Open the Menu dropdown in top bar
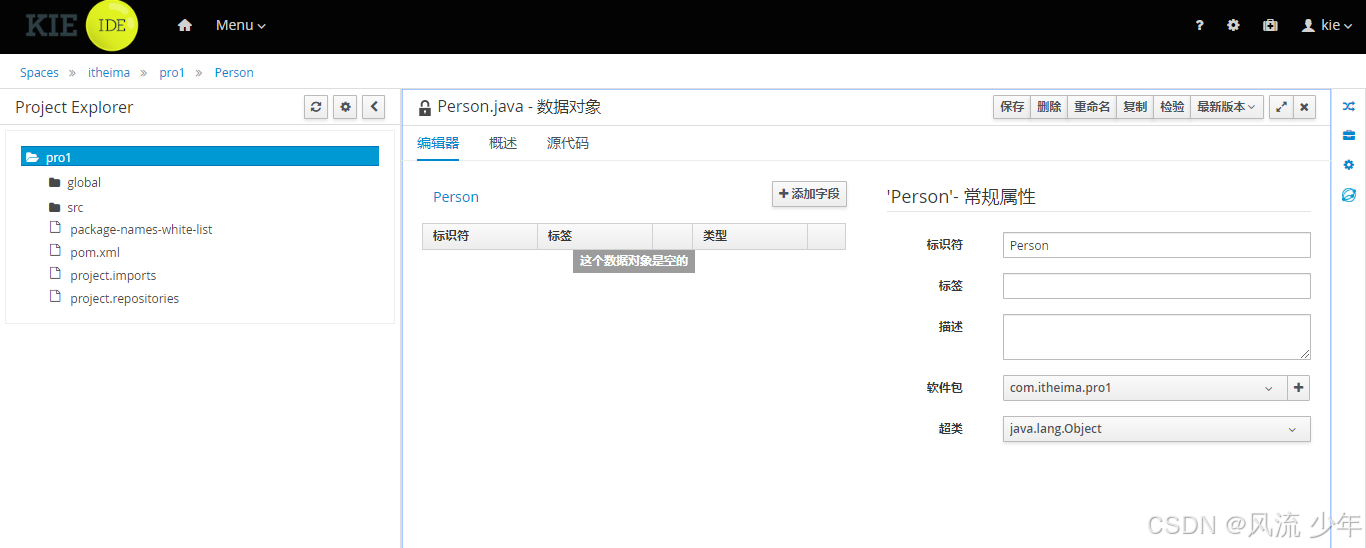1366x548 pixels. [241, 26]
